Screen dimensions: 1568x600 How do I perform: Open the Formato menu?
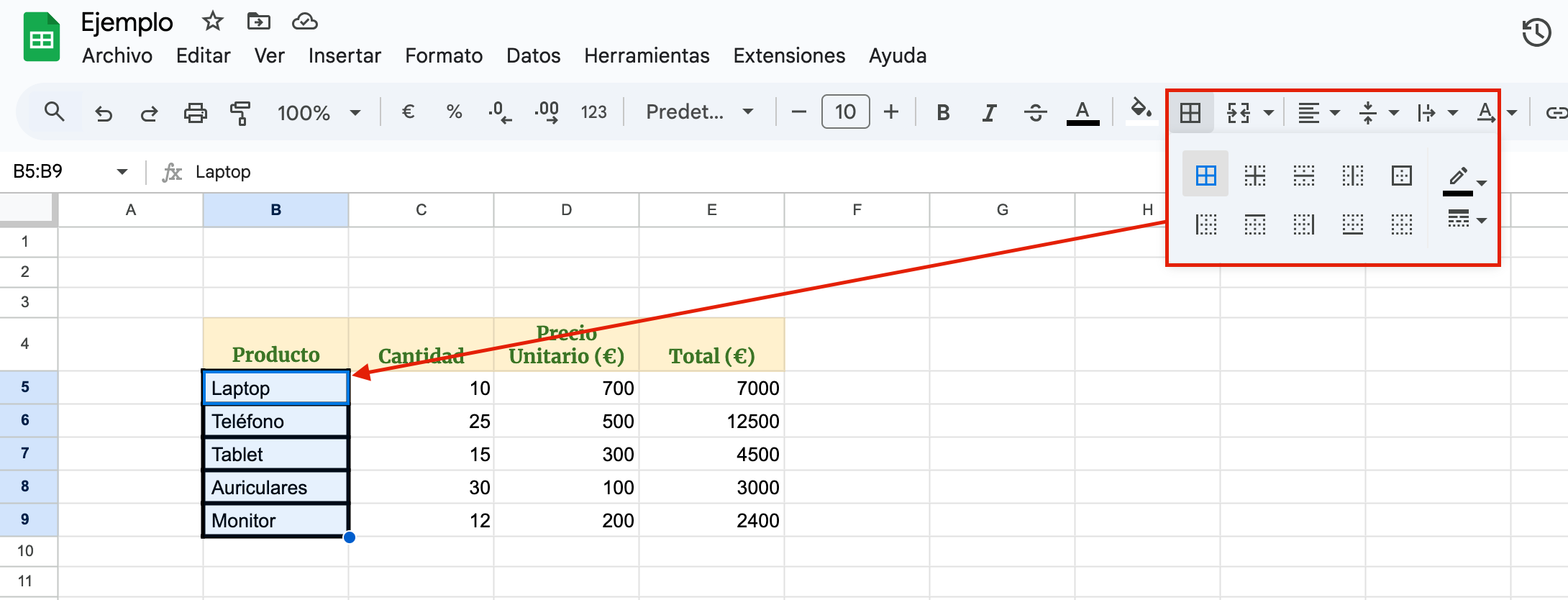click(443, 56)
